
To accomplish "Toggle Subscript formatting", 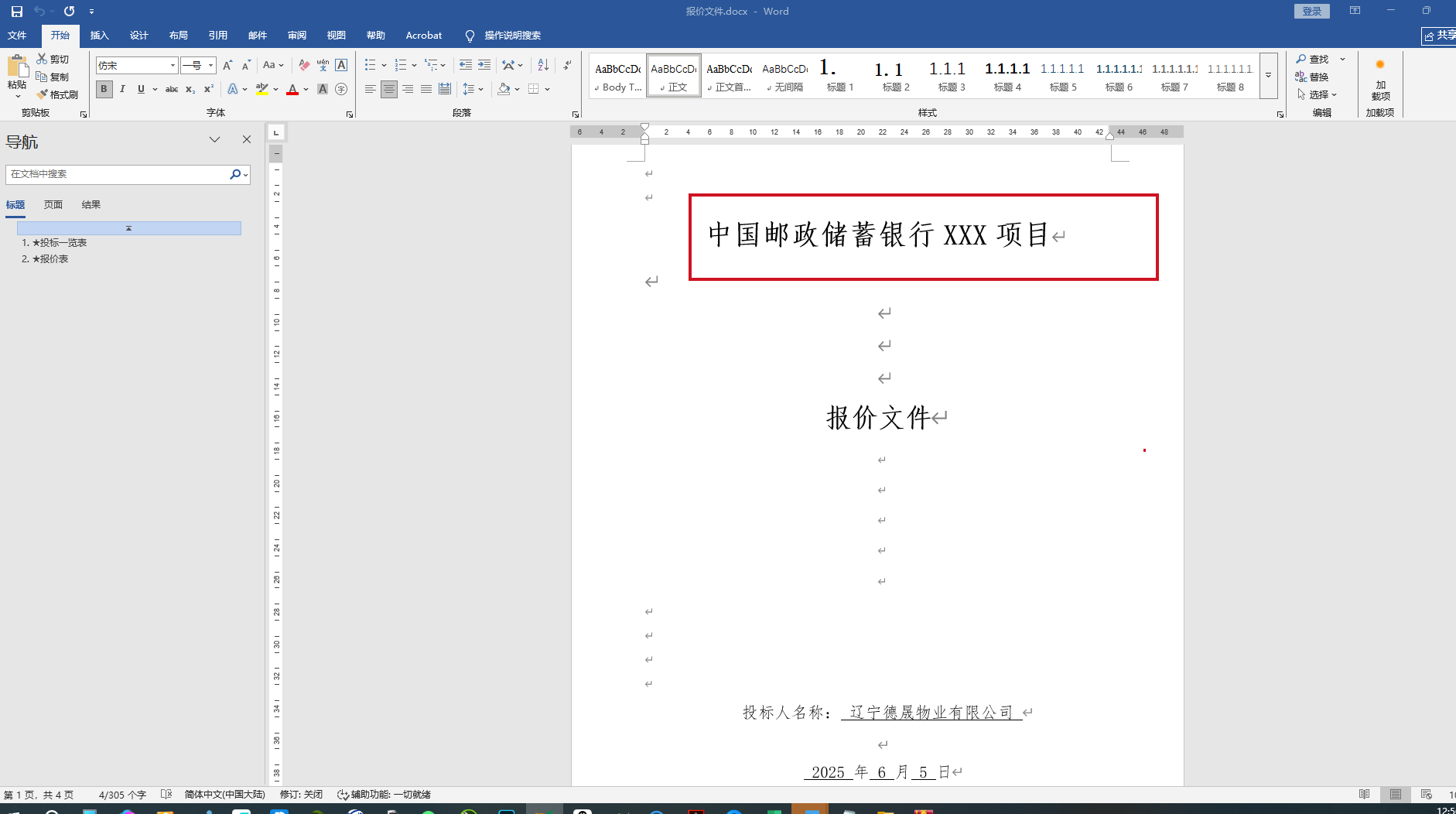I will pyautogui.click(x=190, y=89).
